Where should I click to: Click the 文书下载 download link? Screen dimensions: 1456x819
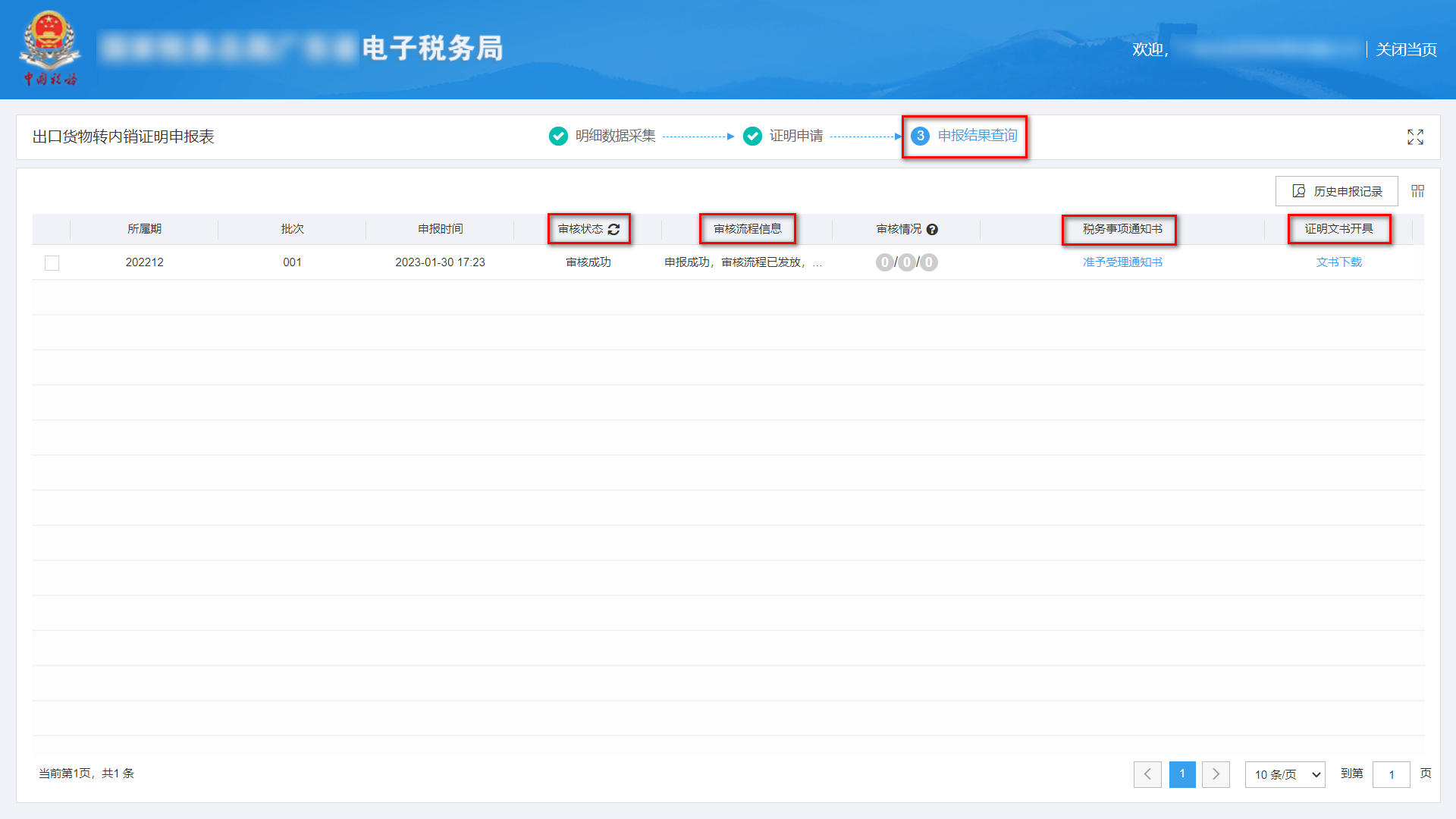(x=1339, y=262)
